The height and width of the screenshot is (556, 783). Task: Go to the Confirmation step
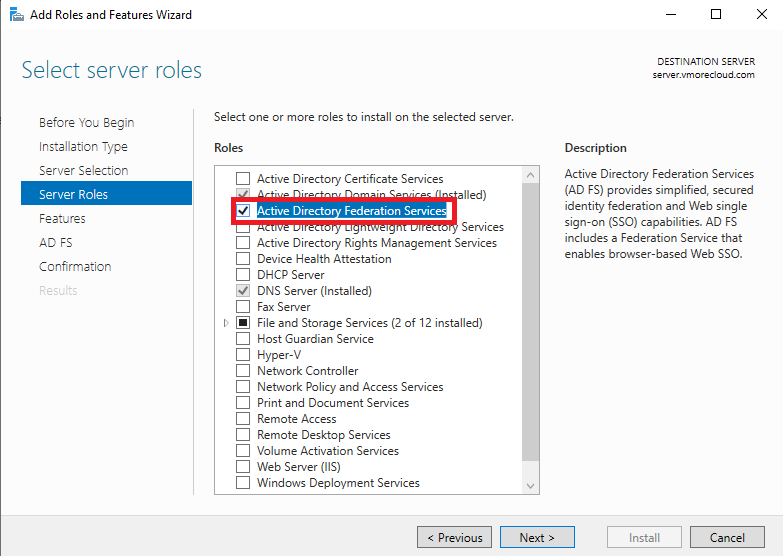pos(75,266)
